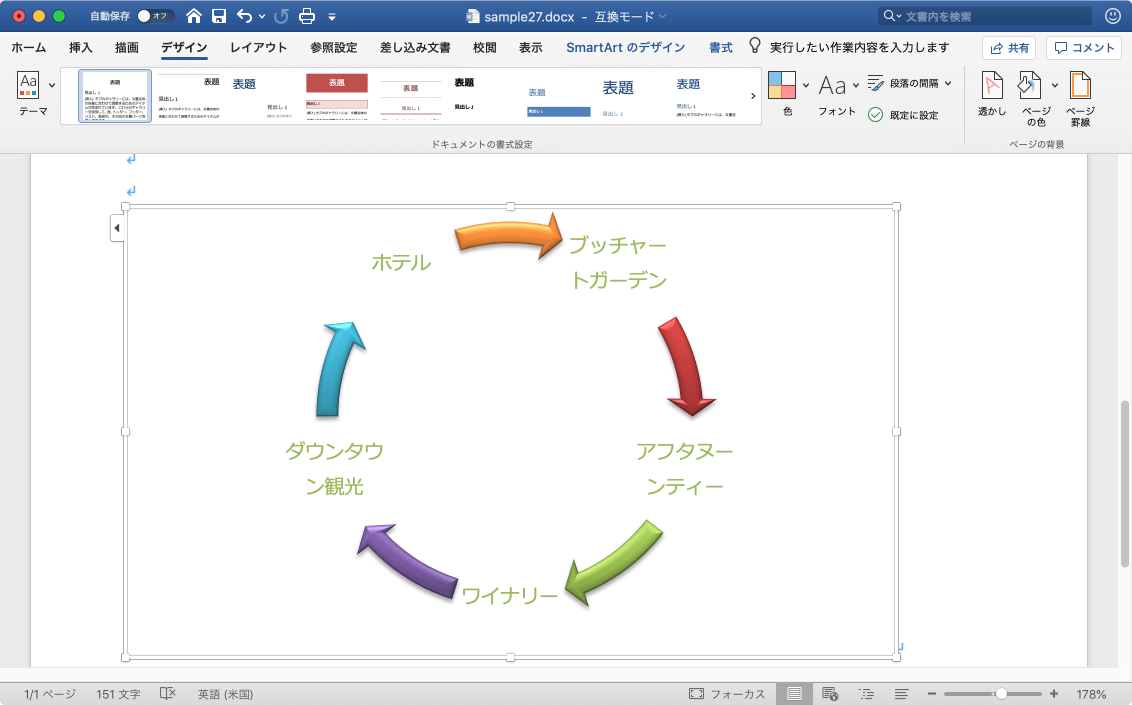Select the Outline view icon
This screenshot has width=1132, height=705.
pos(866,693)
